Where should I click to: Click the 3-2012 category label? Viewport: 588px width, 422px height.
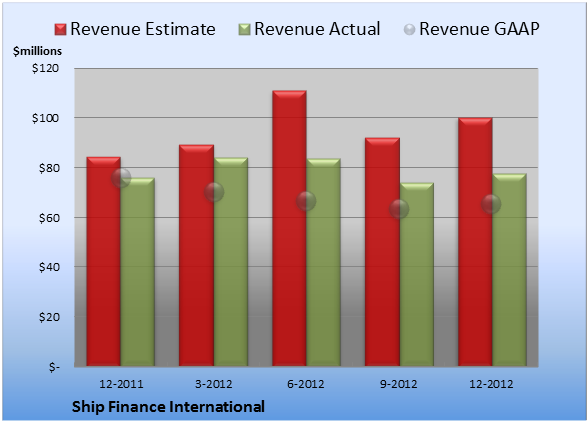pos(214,384)
